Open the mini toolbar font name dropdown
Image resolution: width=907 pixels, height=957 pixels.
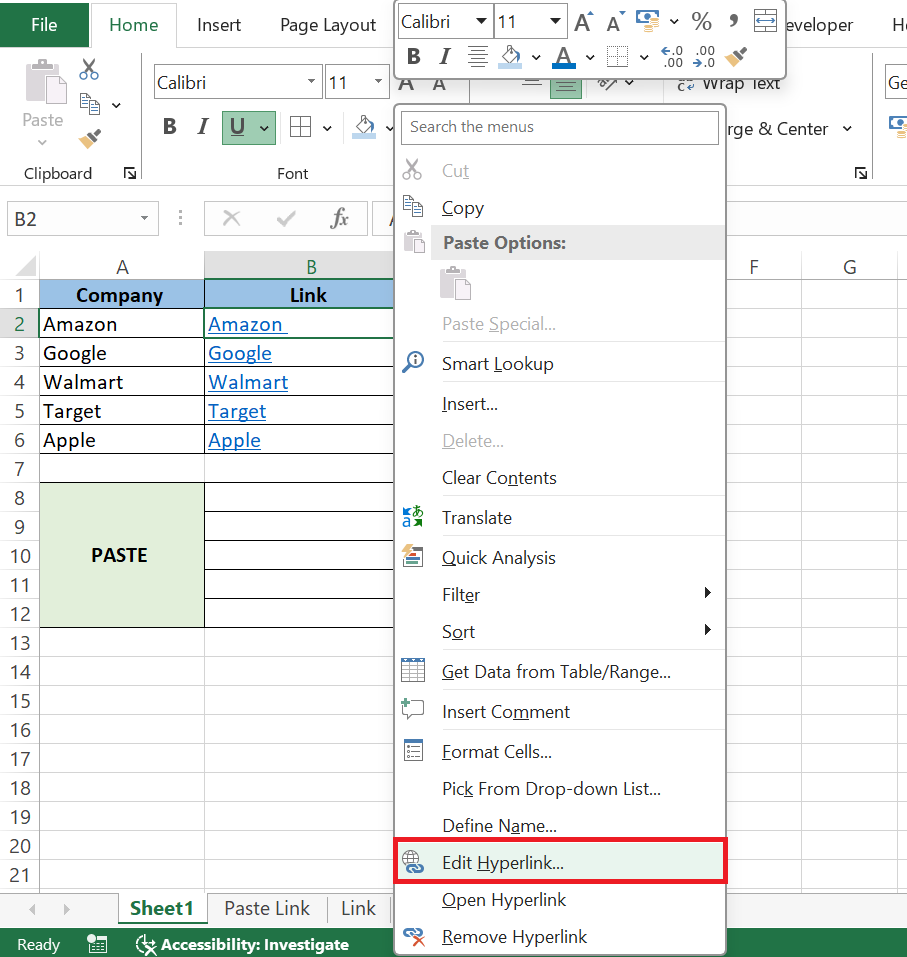pyautogui.click(x=481, y=21)
